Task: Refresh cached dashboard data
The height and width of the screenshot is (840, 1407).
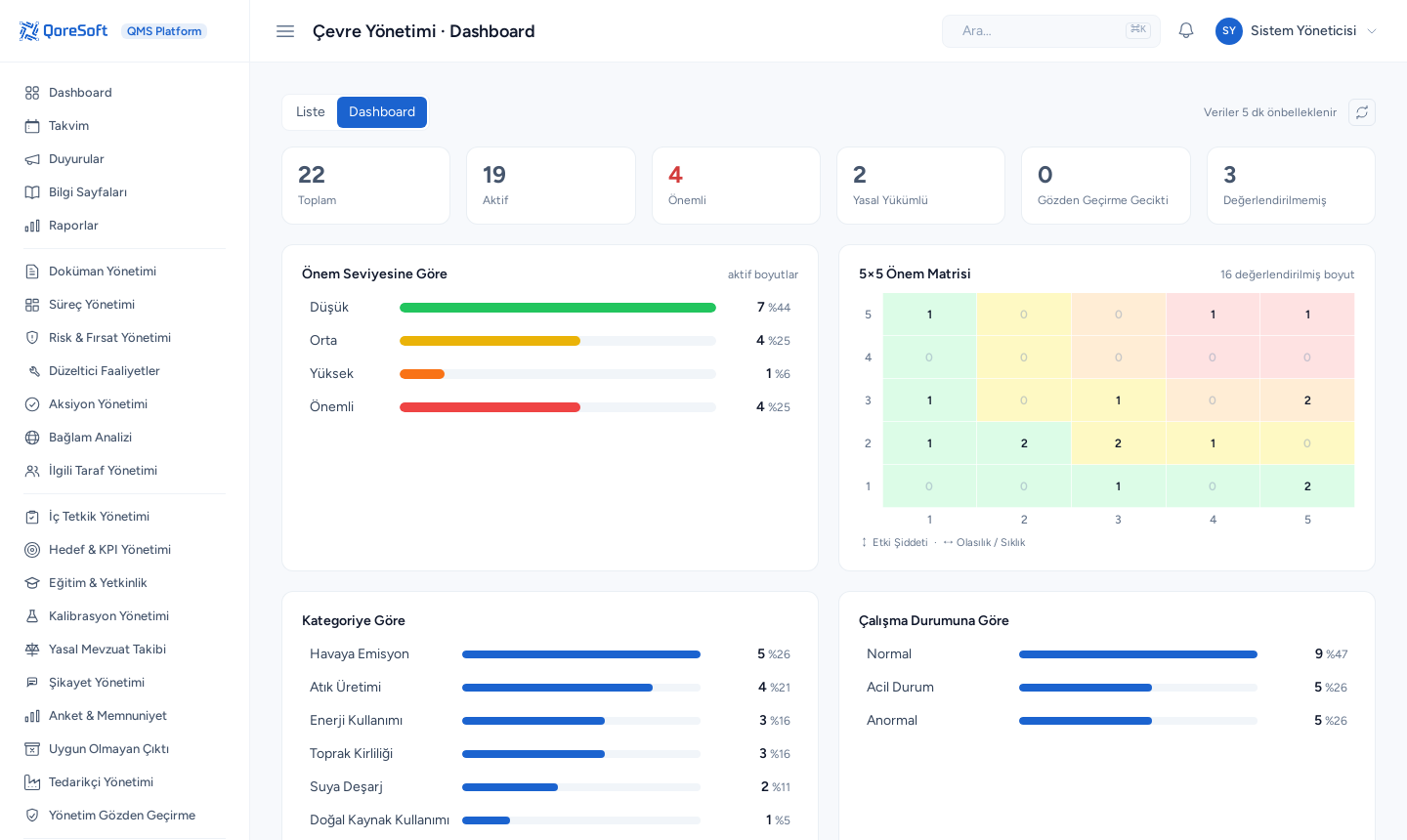Action: [1362, 112]
